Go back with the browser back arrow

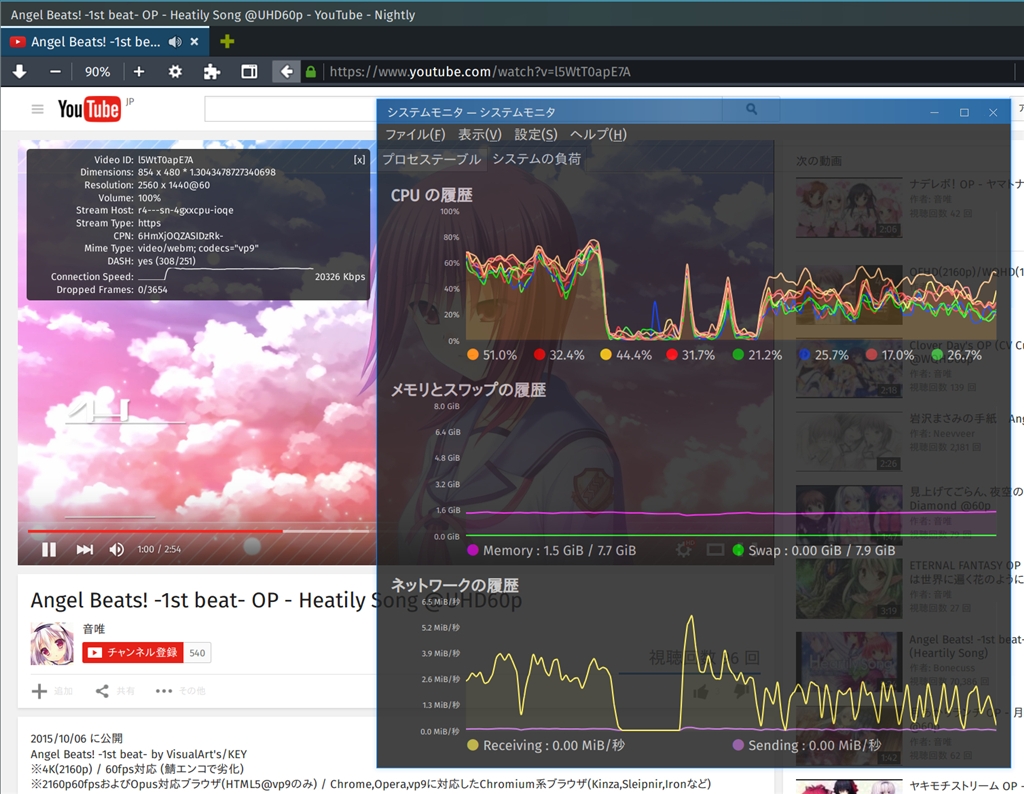click(x=286, y=72)
